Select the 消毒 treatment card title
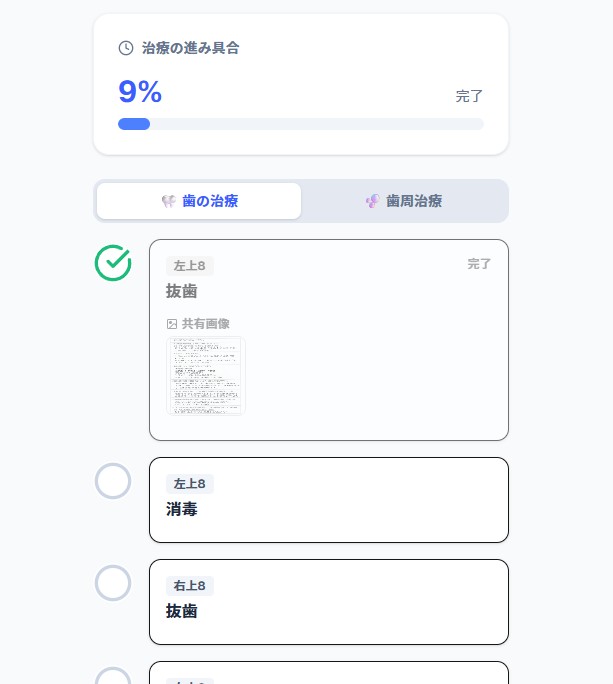 click(x=182, y=509)
